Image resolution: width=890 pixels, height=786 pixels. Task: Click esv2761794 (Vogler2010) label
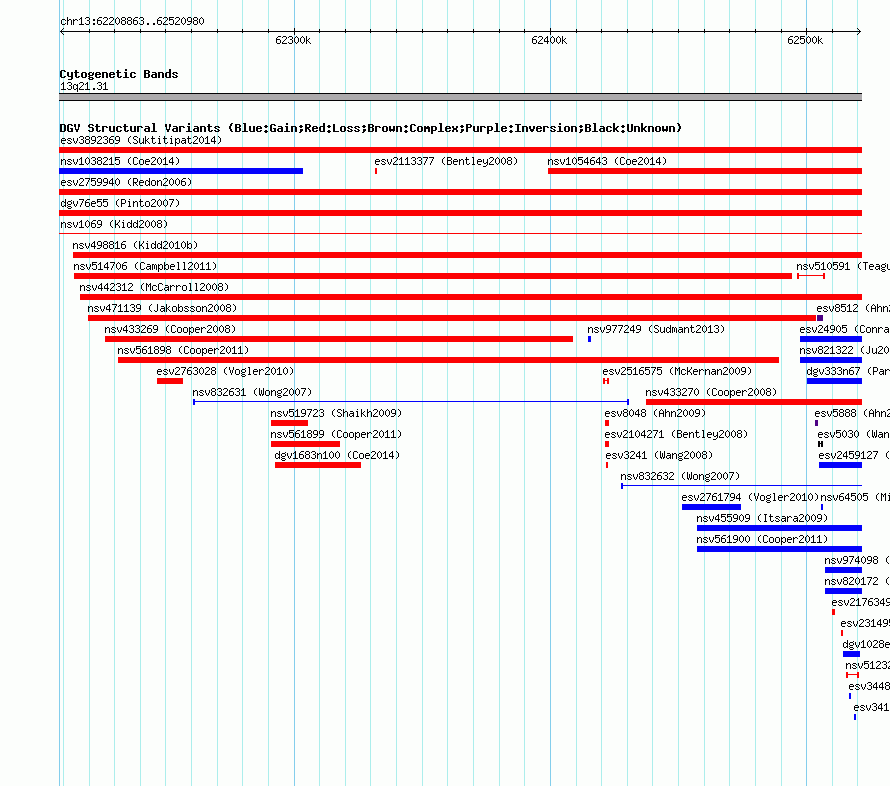750,497
